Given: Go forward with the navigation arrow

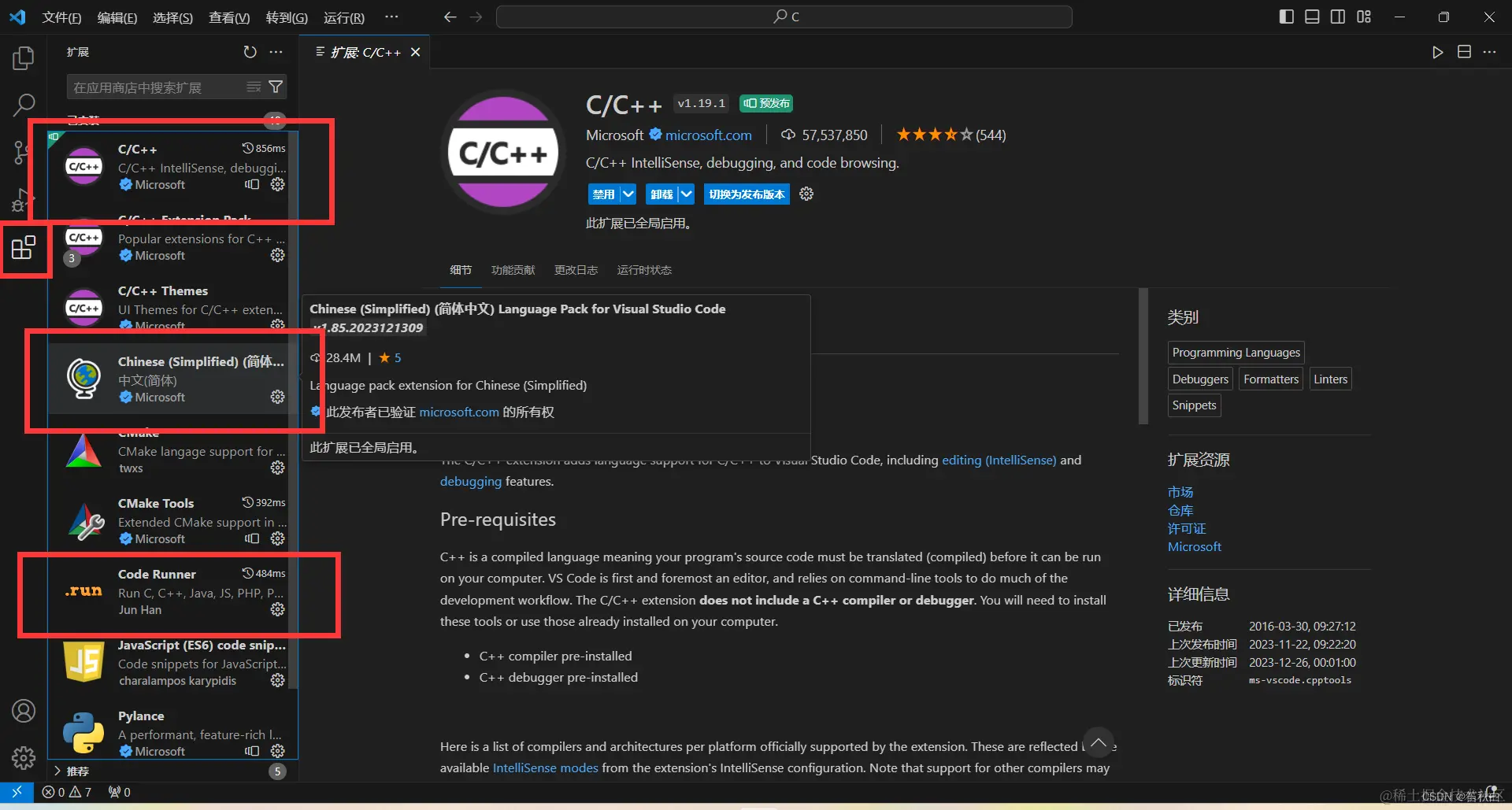Looking at the screenshot, I should [476, 17].
